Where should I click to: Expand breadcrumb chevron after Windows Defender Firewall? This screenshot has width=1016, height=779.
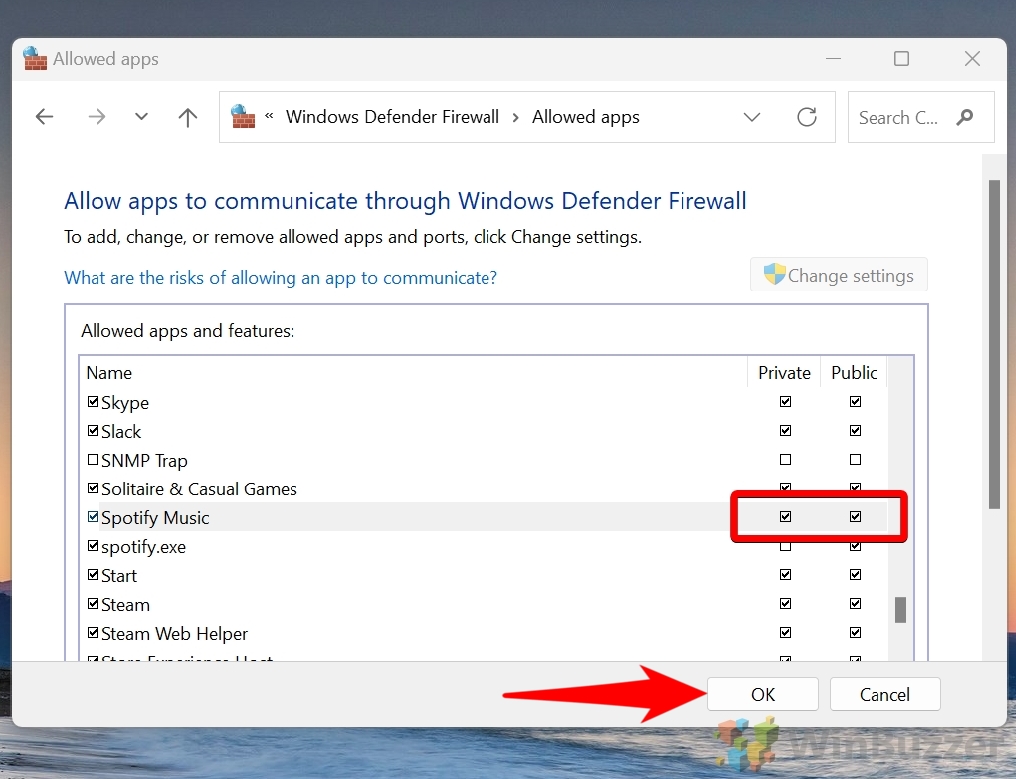point(516,117)
